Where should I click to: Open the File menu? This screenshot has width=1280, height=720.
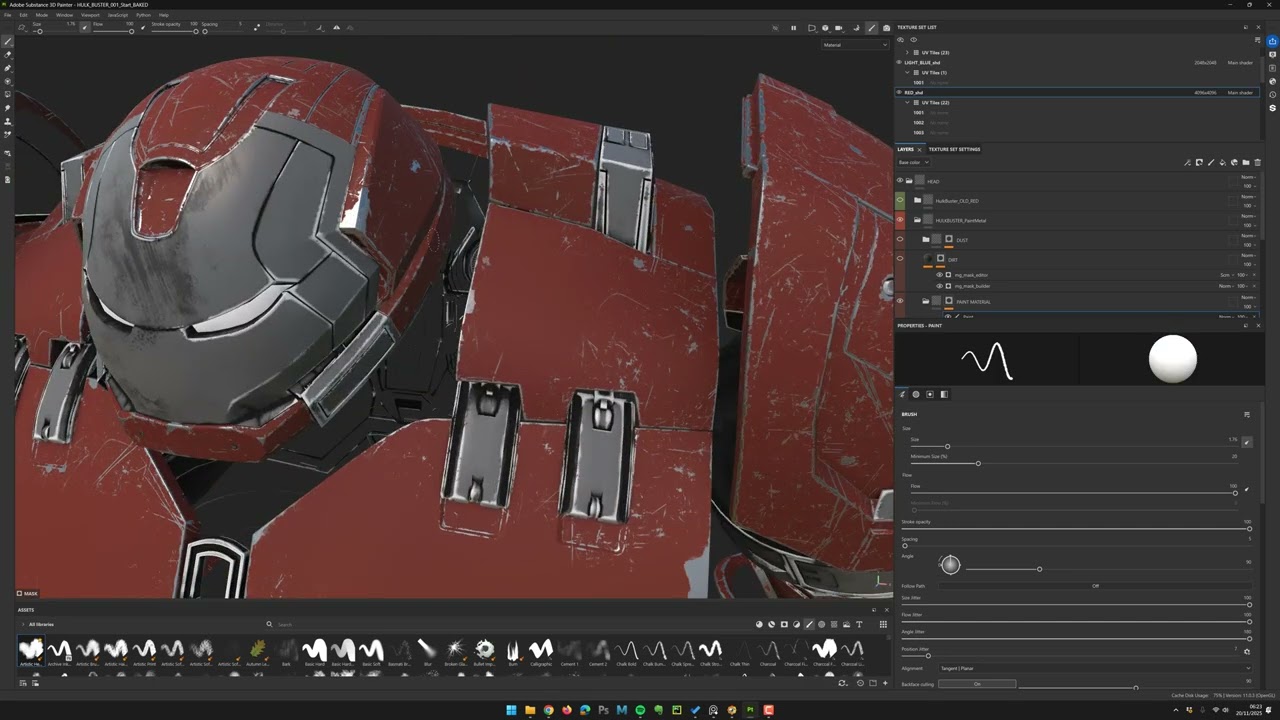[x=8, y=15]
